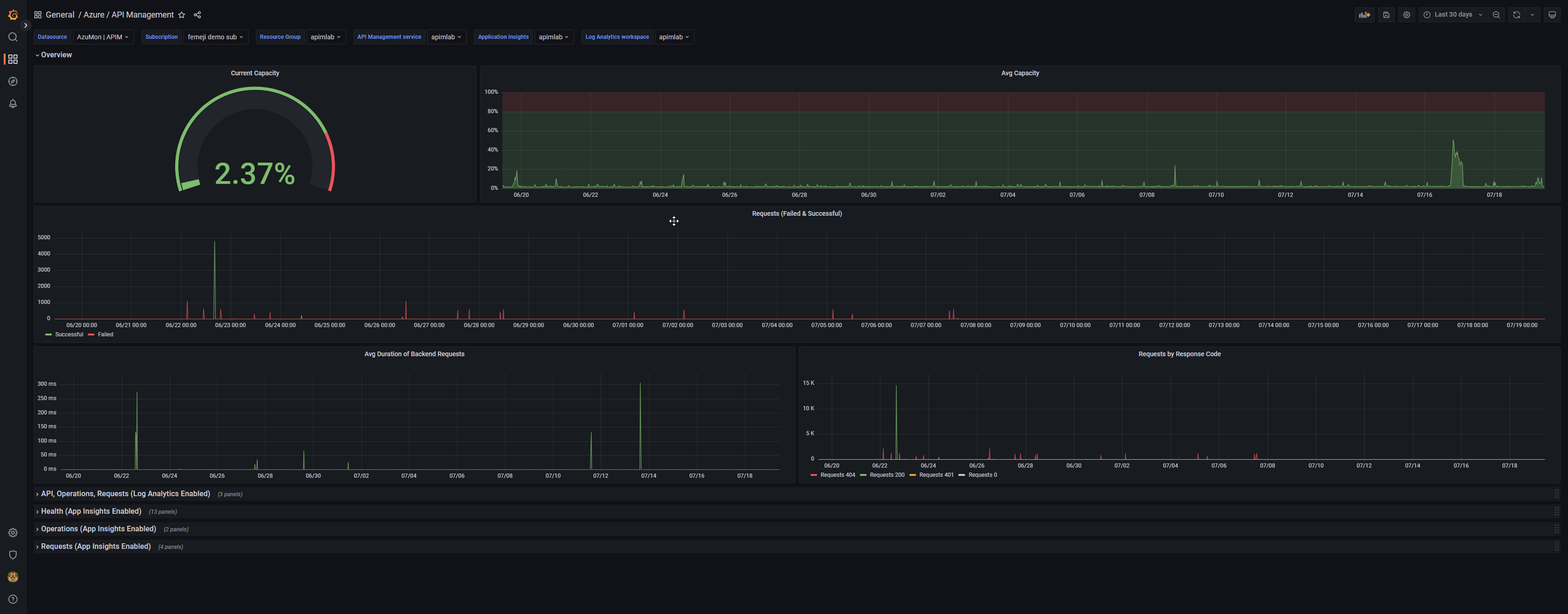This screenshot has width=1568, height=614.
Task: Open the refresh interval dropdown arrow
Action: pyautogui.click(x=1532, y=15)
